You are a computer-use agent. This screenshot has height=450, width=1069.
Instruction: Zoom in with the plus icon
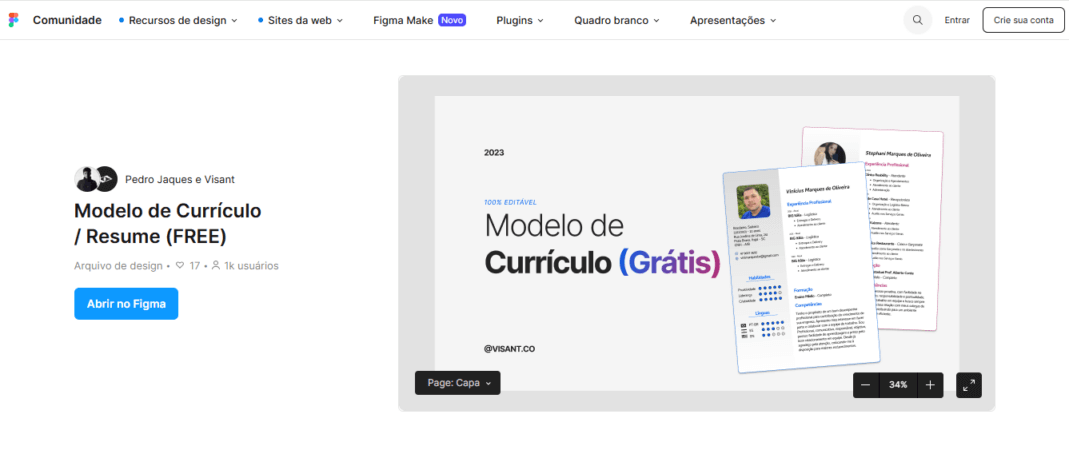click(x=930, y=385)
